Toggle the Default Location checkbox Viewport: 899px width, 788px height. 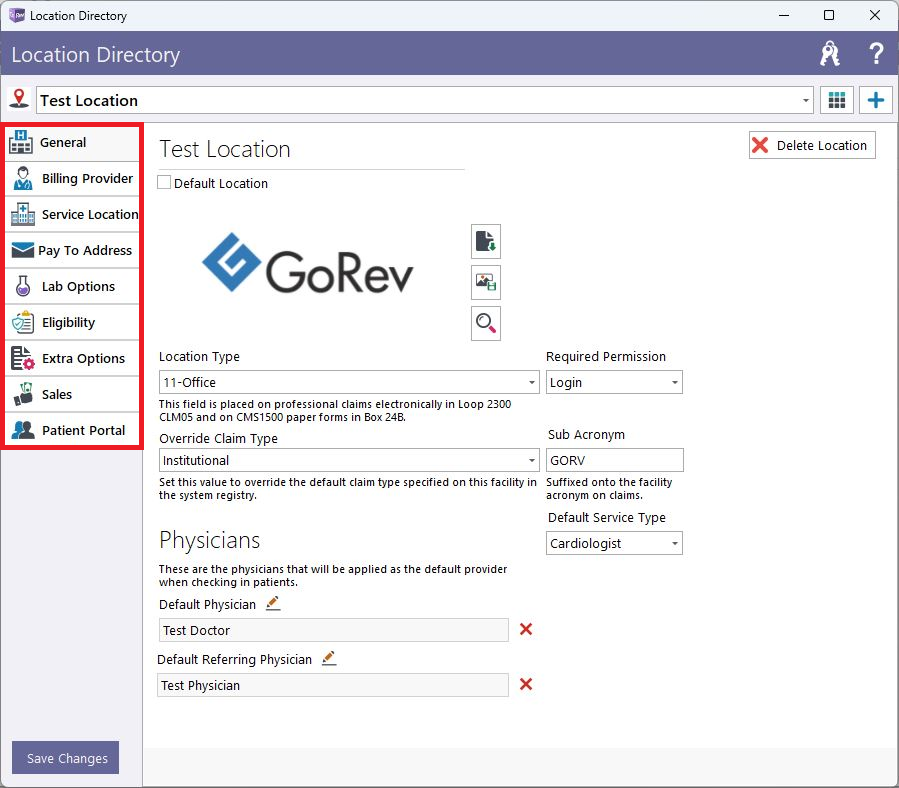point(164,182)
